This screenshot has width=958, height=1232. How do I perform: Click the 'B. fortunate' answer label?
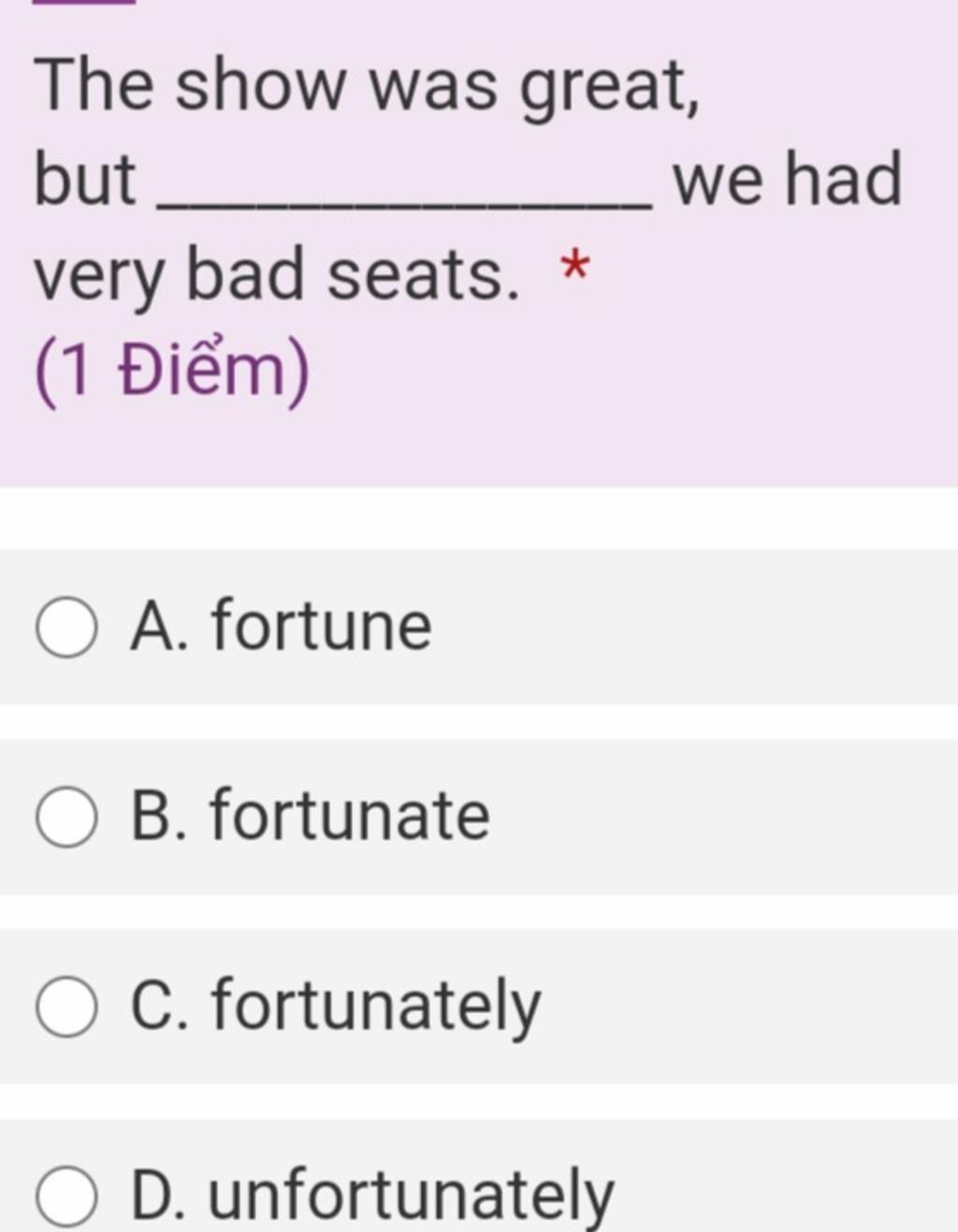(310, 814)
